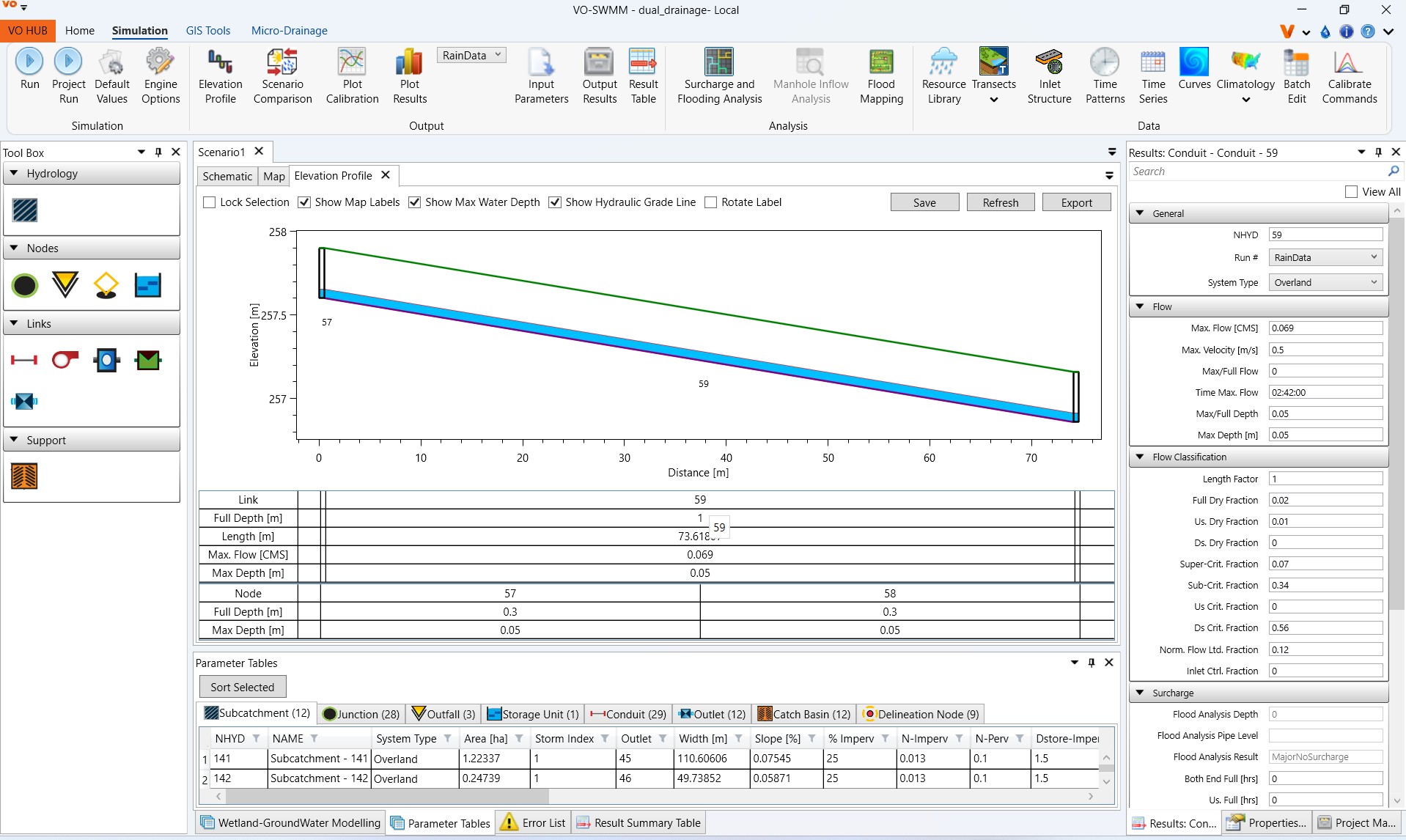Toggle Show Hydraulic Grade Line
Screen dimensions: 1406x840
tap(555, 202)
